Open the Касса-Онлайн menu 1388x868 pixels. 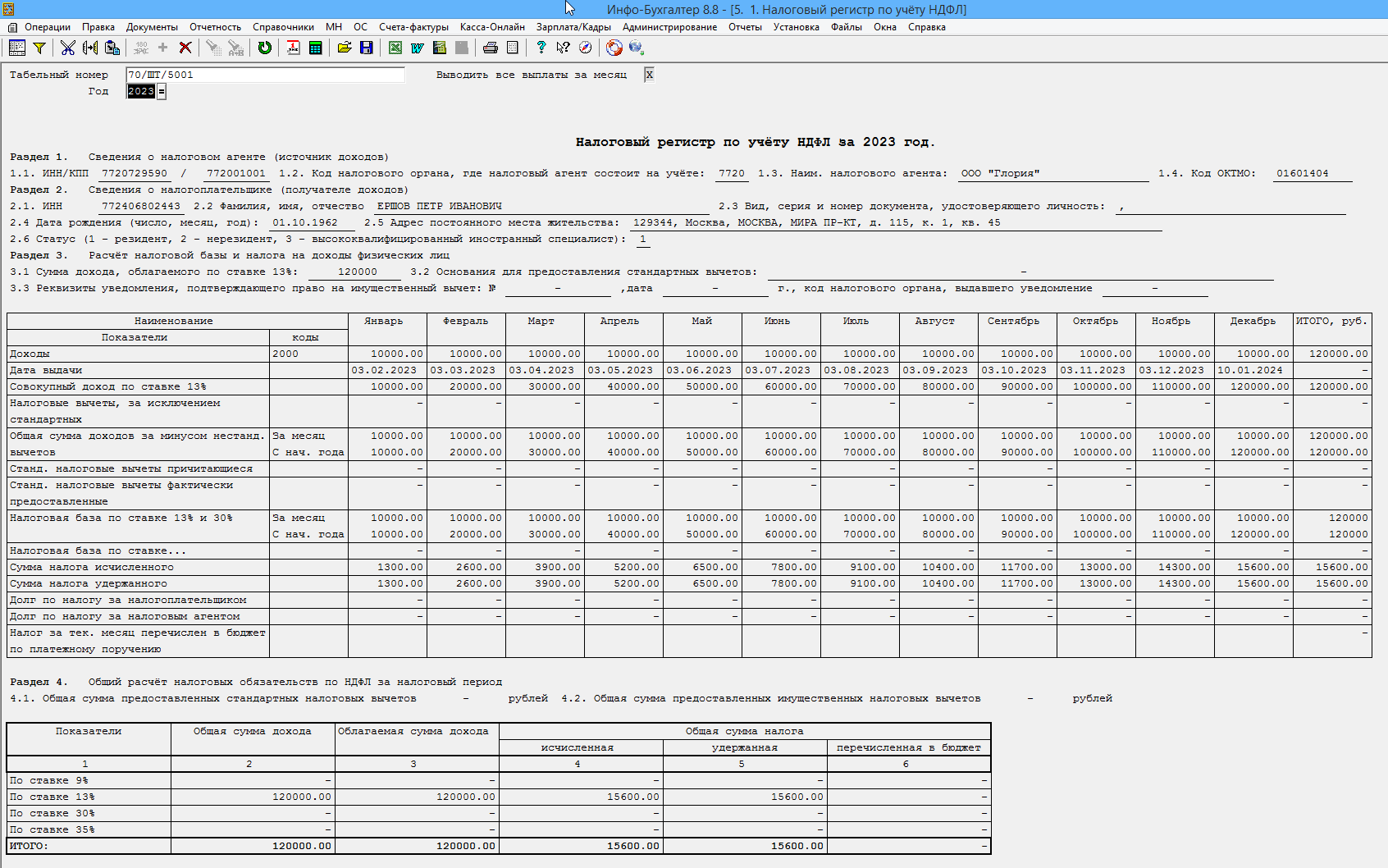[x=493, y=27]
